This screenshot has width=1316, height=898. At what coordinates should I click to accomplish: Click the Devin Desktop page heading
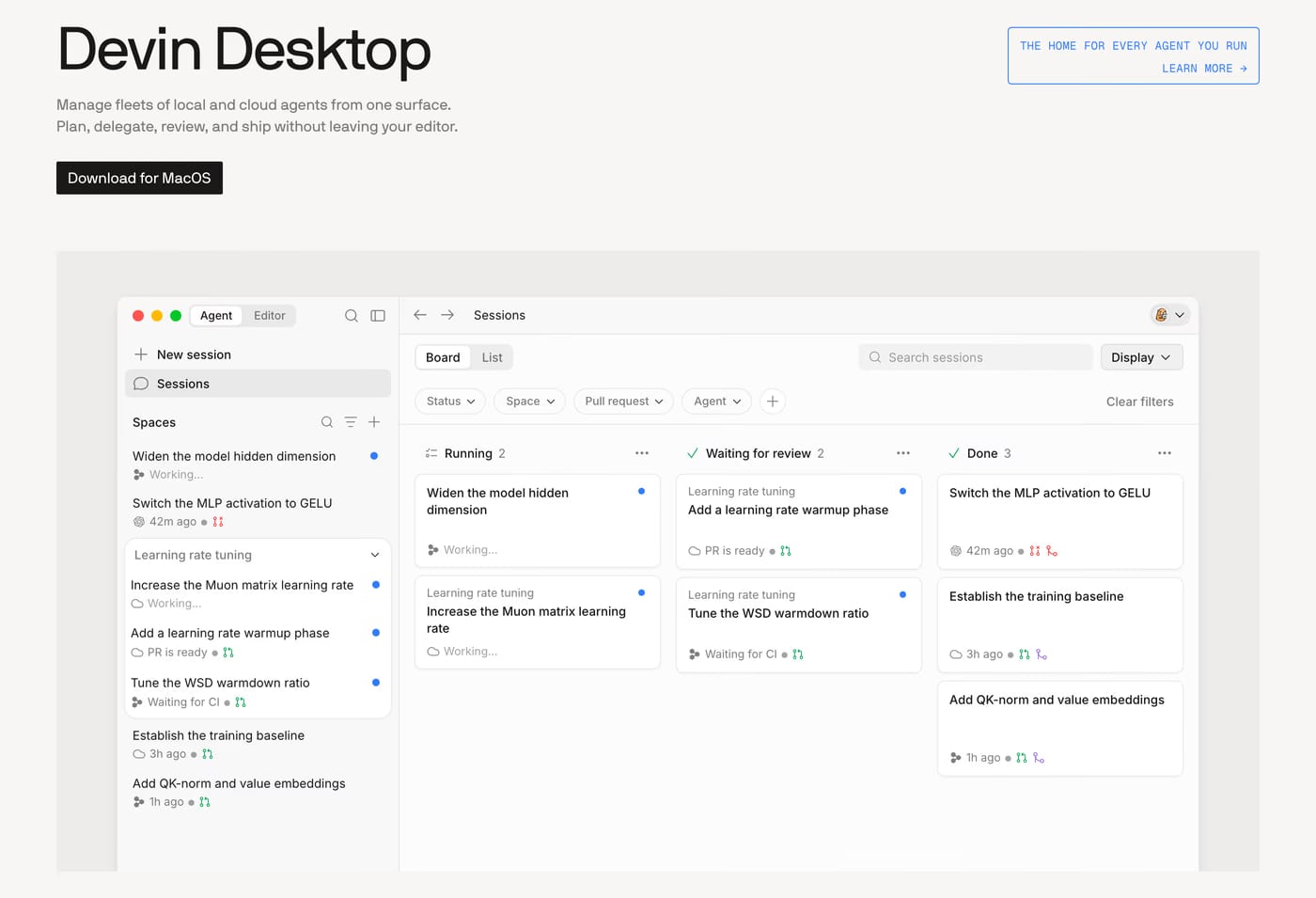(243, 50)
